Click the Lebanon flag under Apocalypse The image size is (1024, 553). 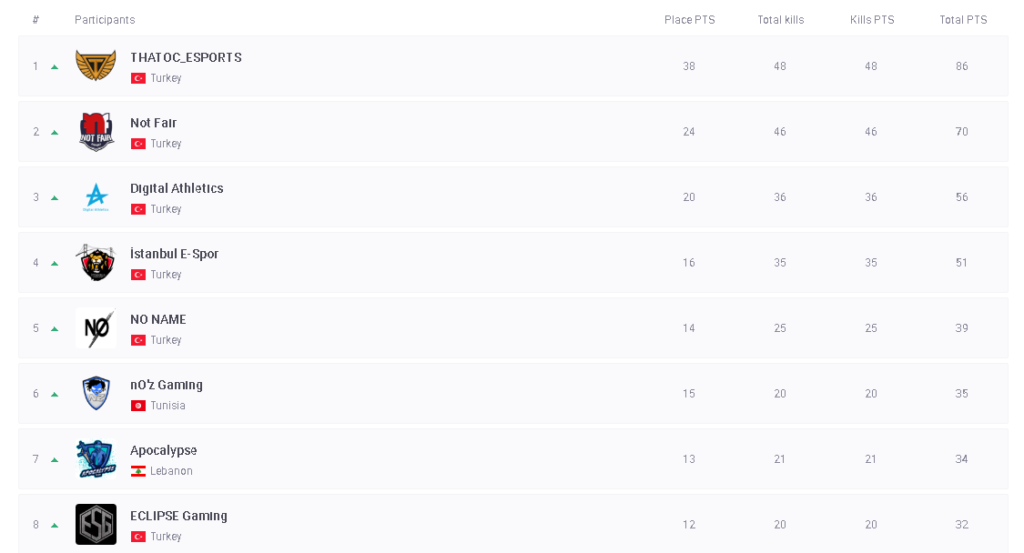pos(138,471)
